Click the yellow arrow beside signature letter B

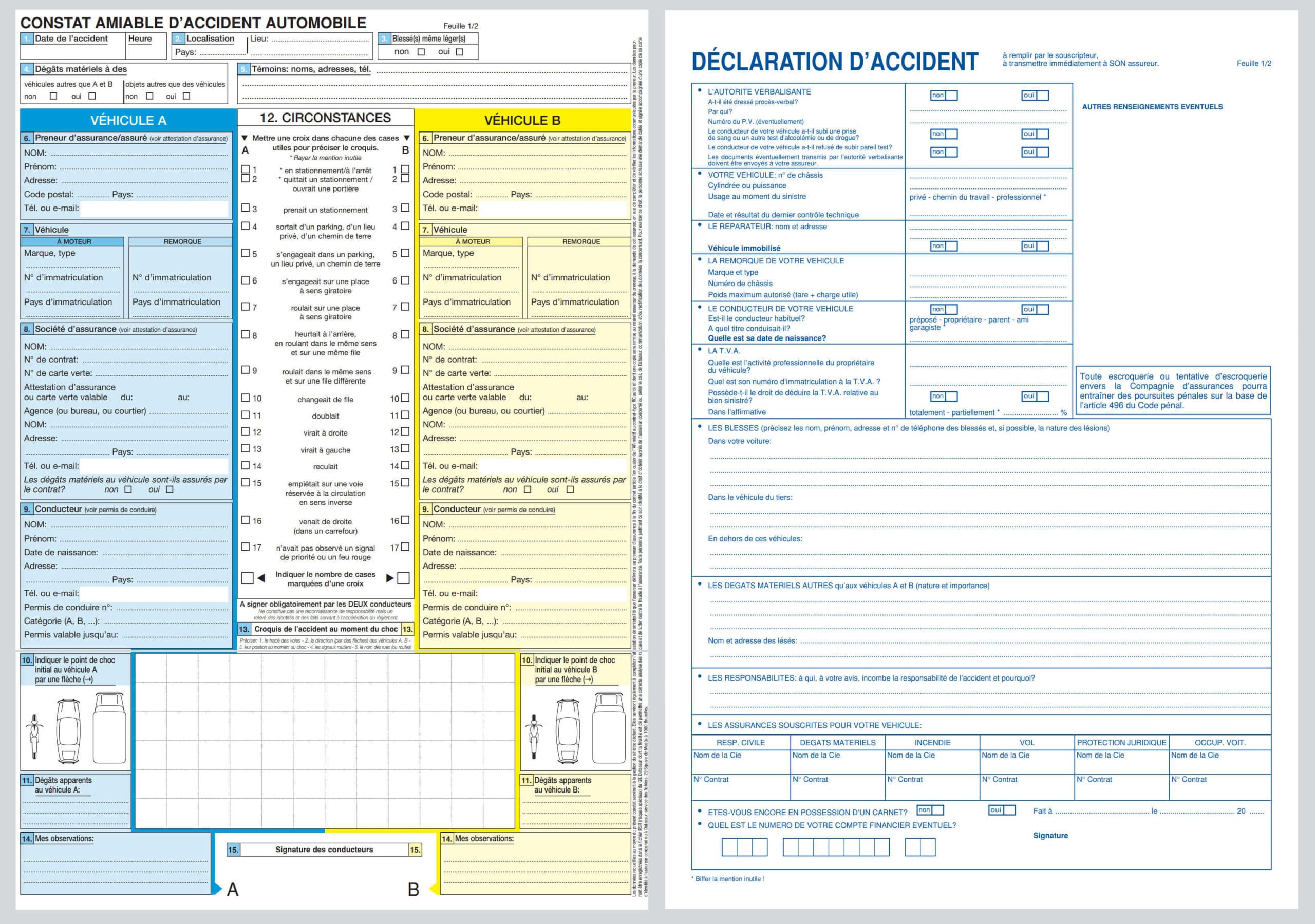coord(434,889)
